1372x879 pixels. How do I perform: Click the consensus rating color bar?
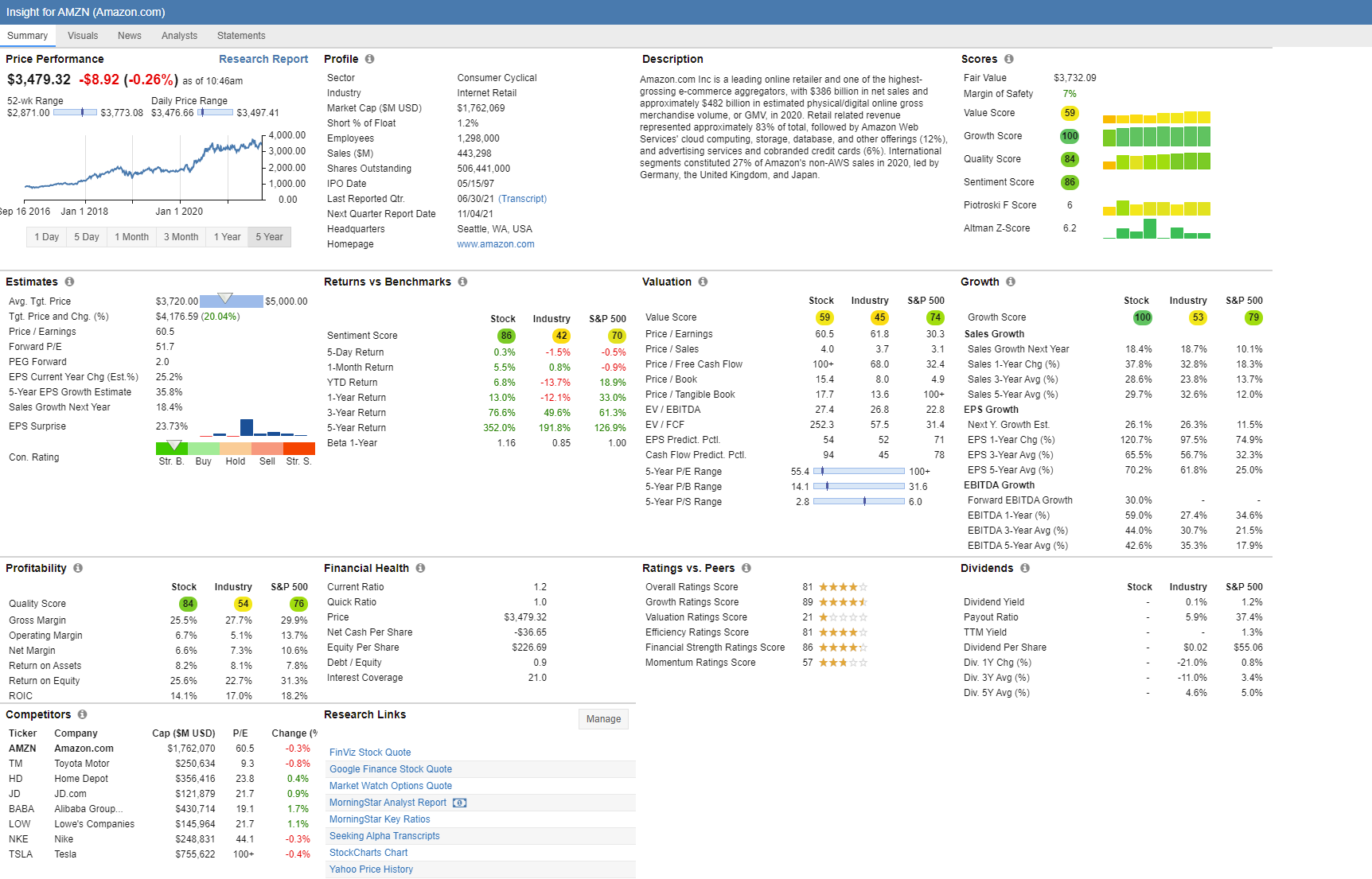point(235,449)
